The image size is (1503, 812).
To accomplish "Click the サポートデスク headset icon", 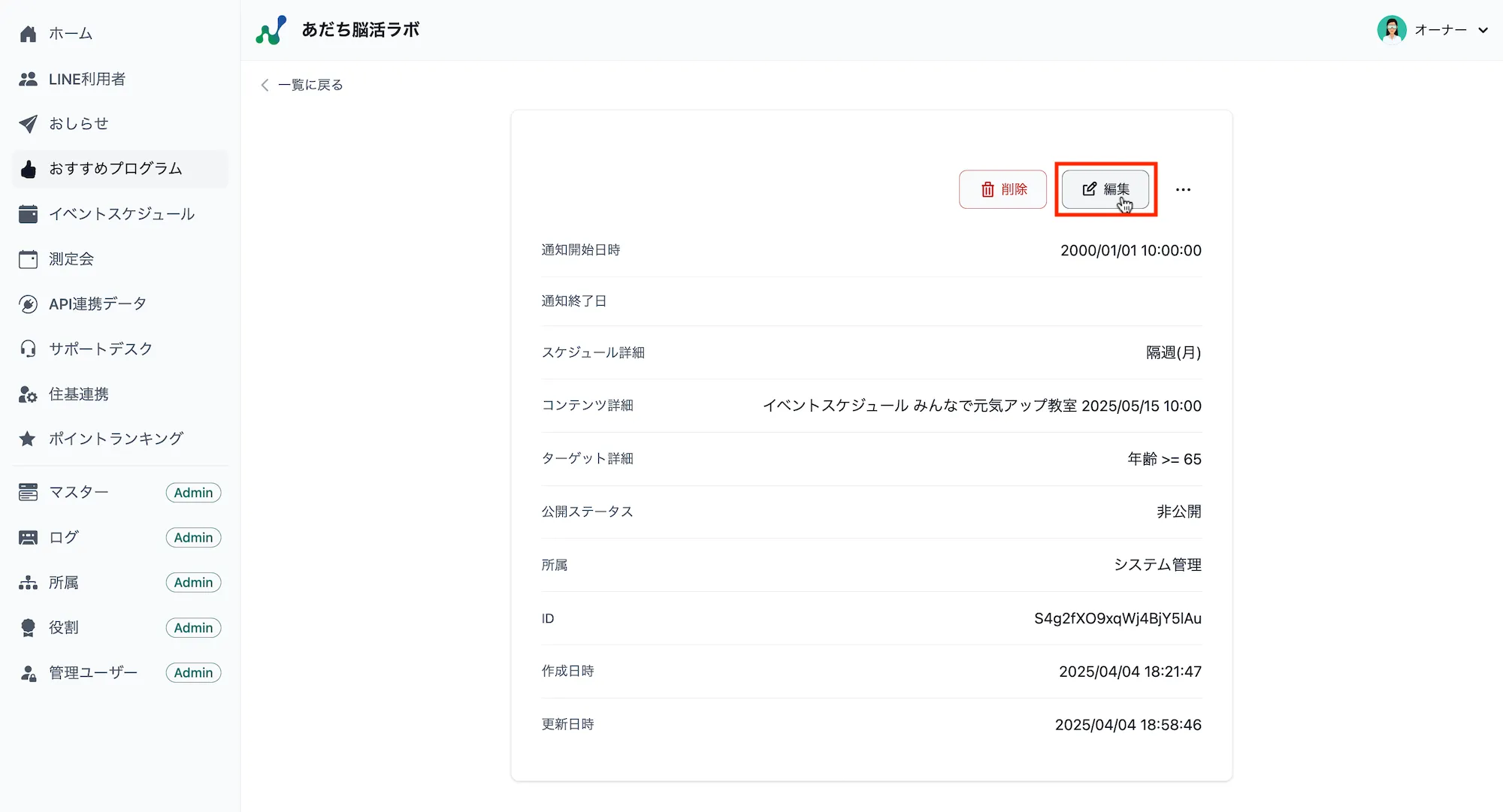I will 28,348.
